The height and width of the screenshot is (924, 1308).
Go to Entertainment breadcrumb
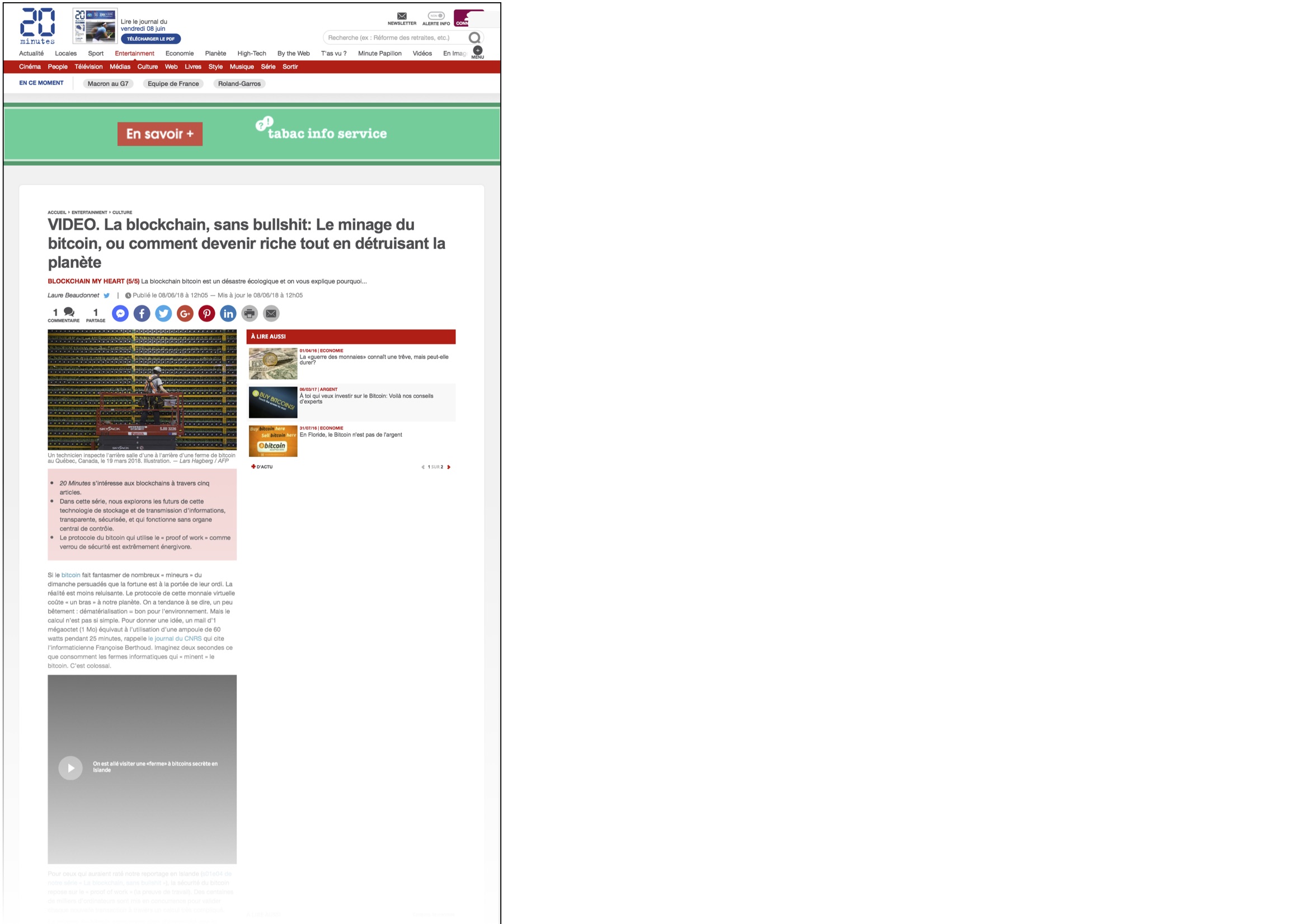90,213
